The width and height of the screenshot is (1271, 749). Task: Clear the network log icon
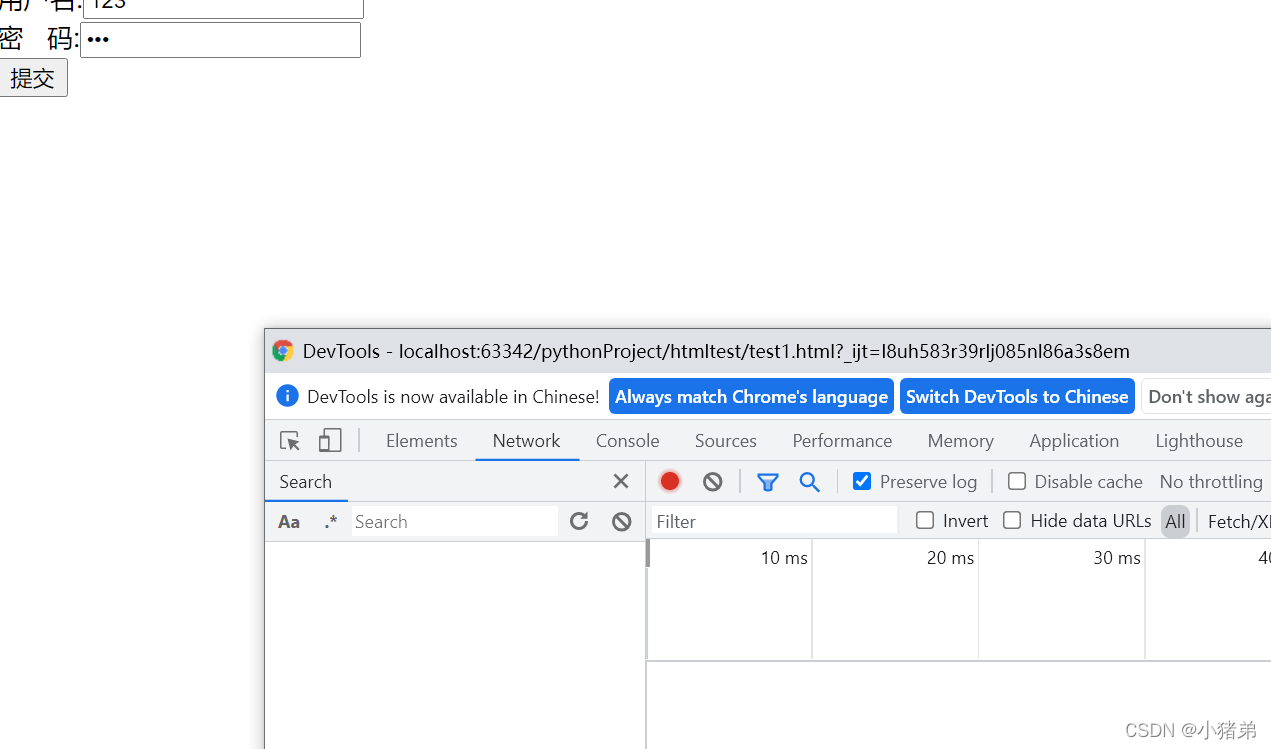coord(712,482)
